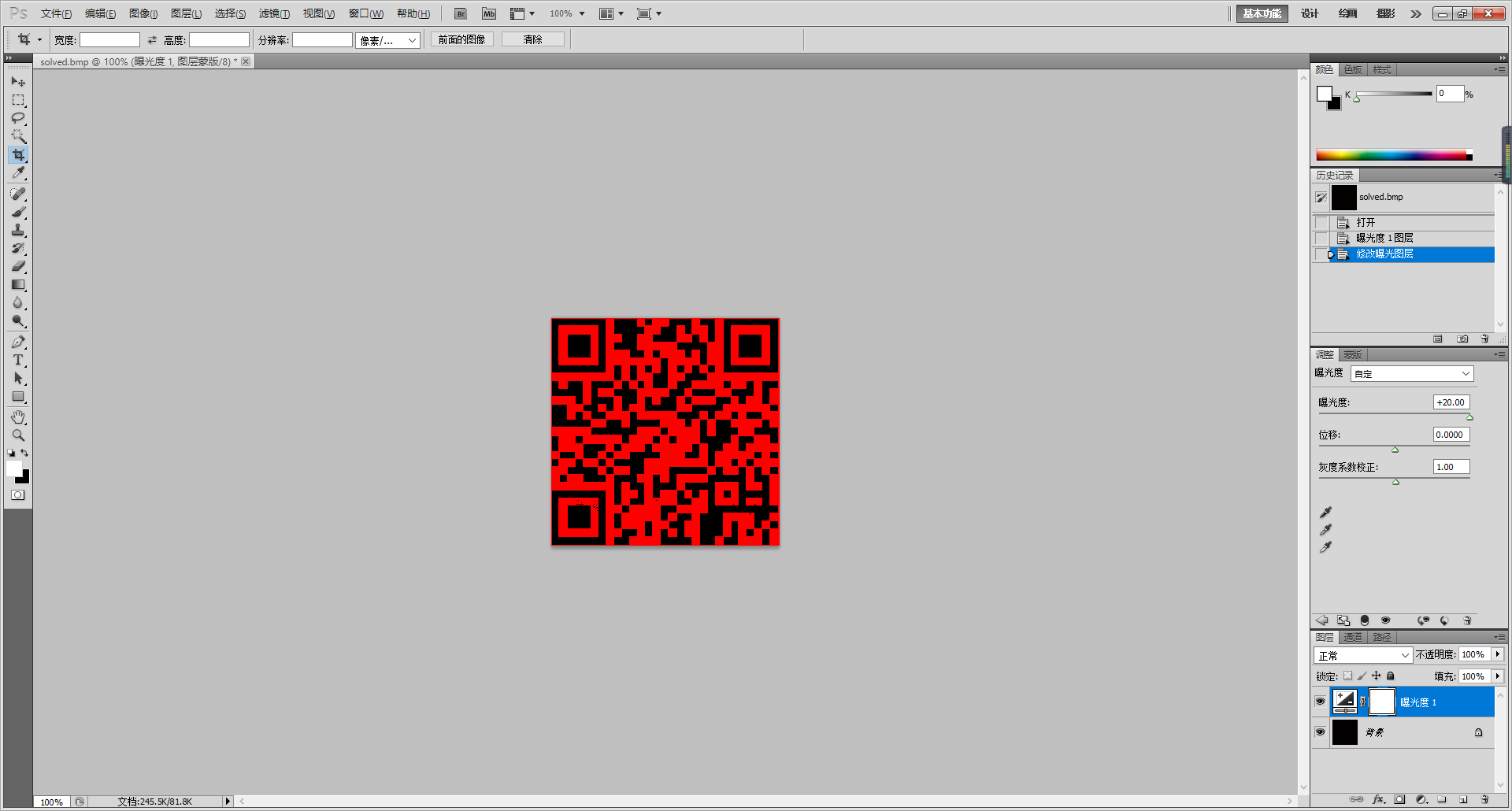The image size is (1512, 811).
Task: Click the 曝光度 value field
Action: click(1451, 402)
